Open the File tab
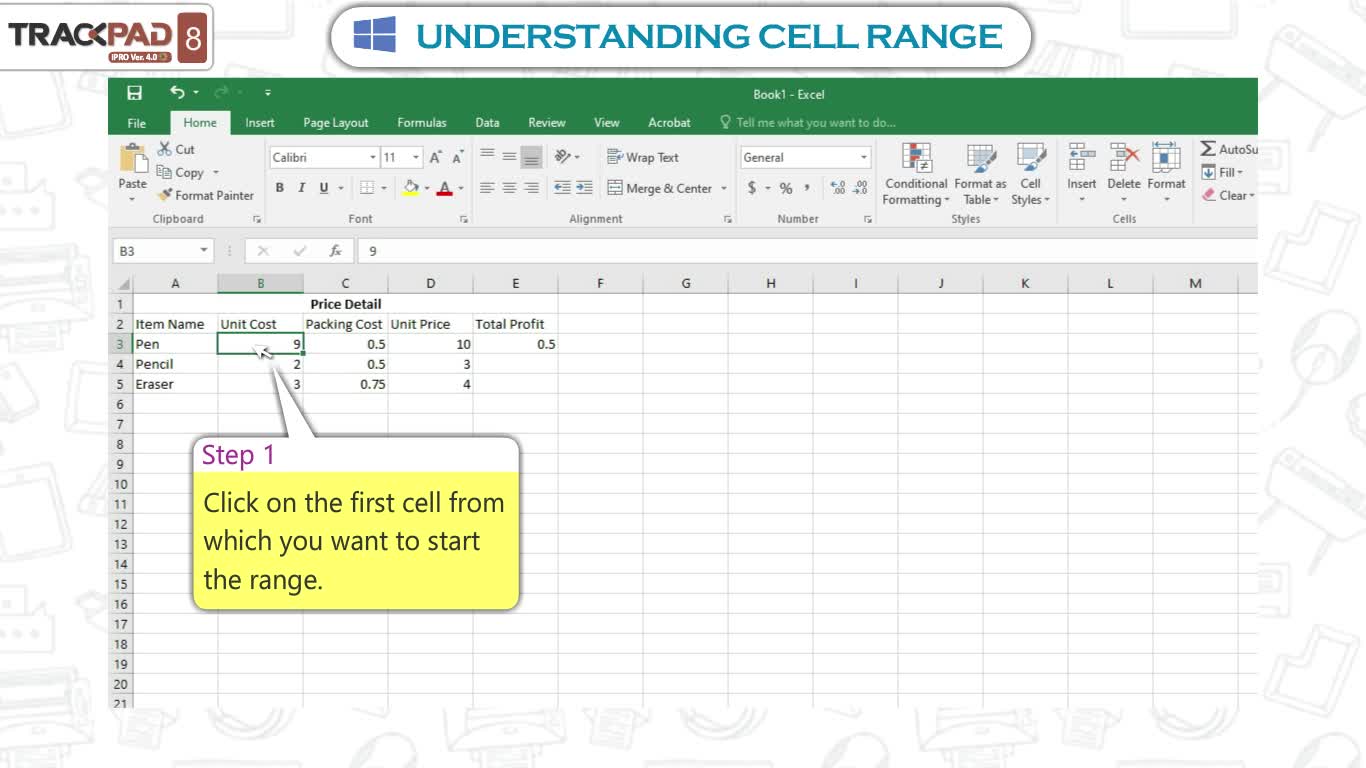1366x768 pixels. coord(137,123)
